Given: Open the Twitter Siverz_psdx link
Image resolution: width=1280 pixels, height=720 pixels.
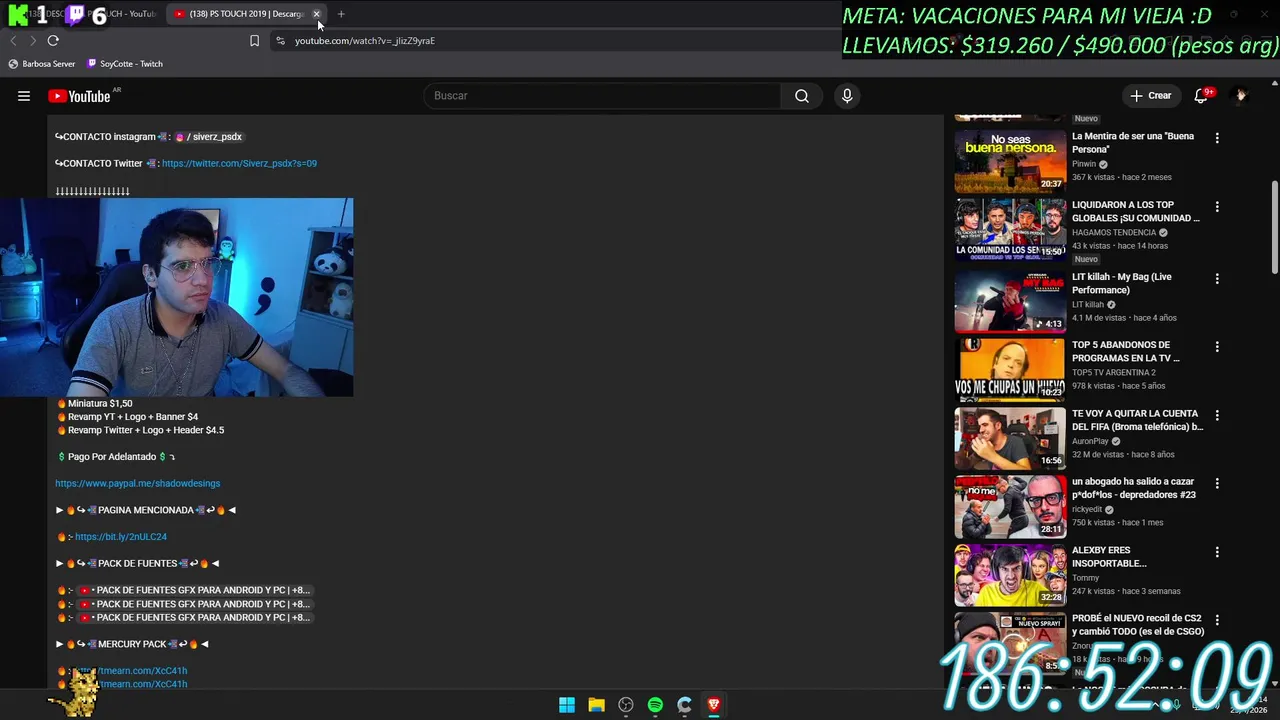Looking at the screenshot, I should 239,163.
